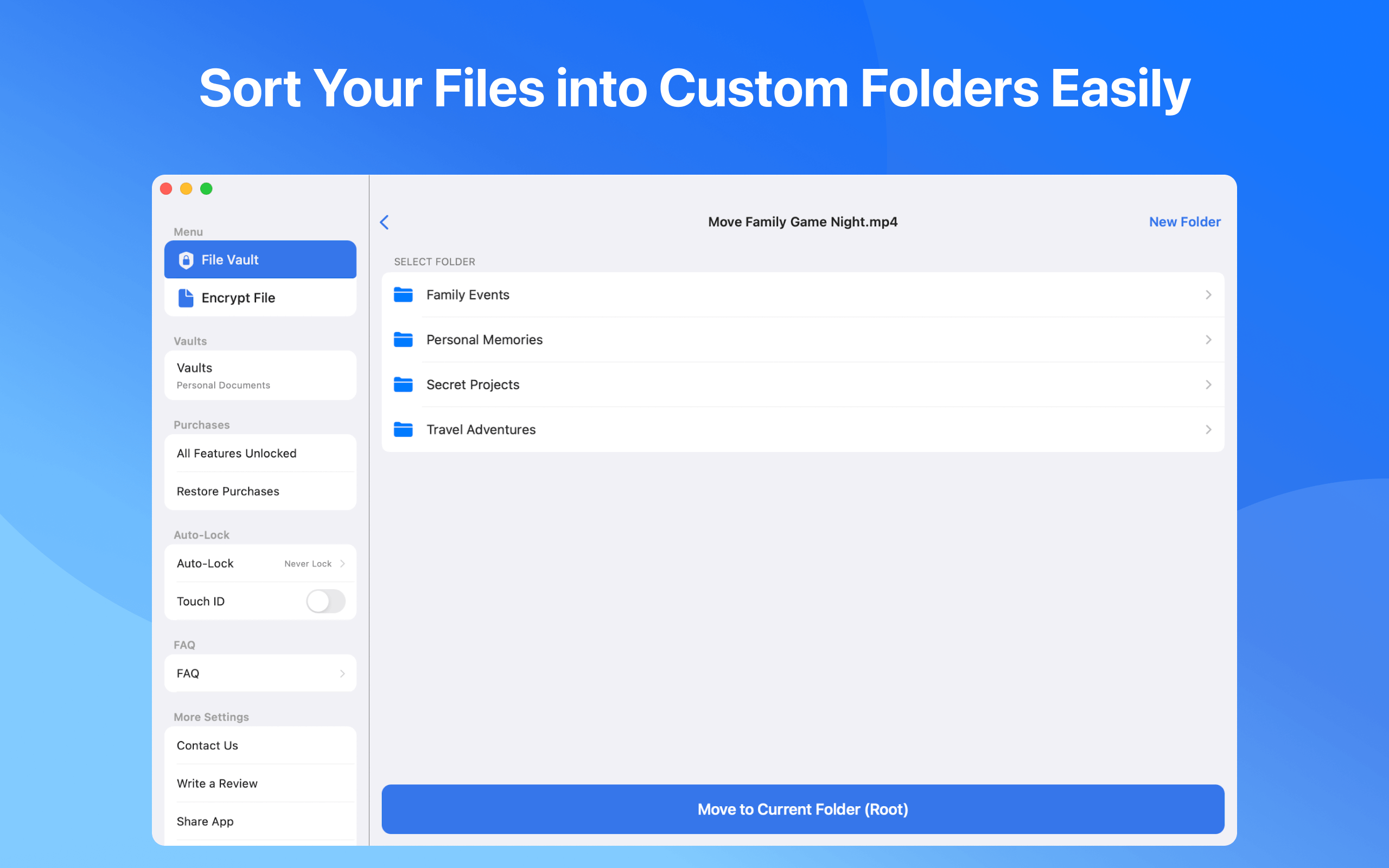Click the Secret Projects folder icon
This screenshot has width=1389, height=868.
coord(403,385)
